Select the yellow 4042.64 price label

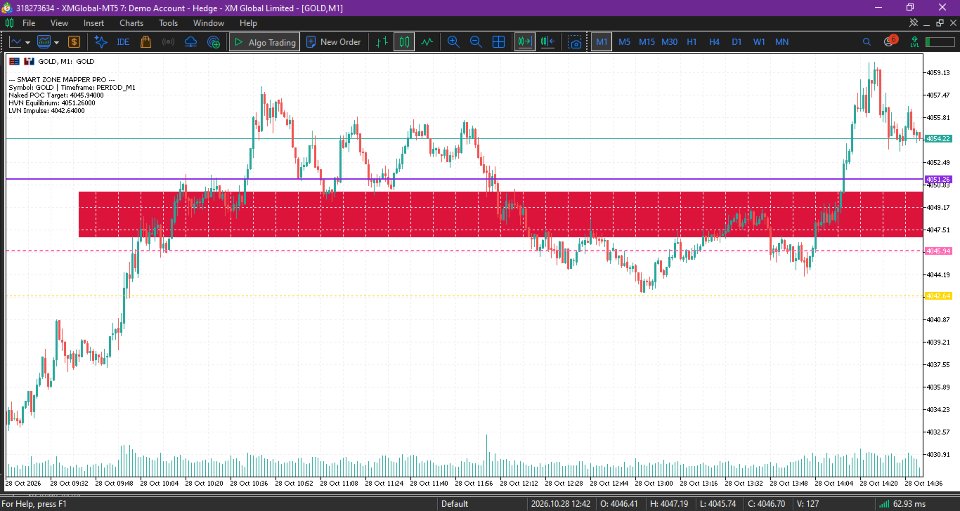pyautogui.click(x=938, y=296)
